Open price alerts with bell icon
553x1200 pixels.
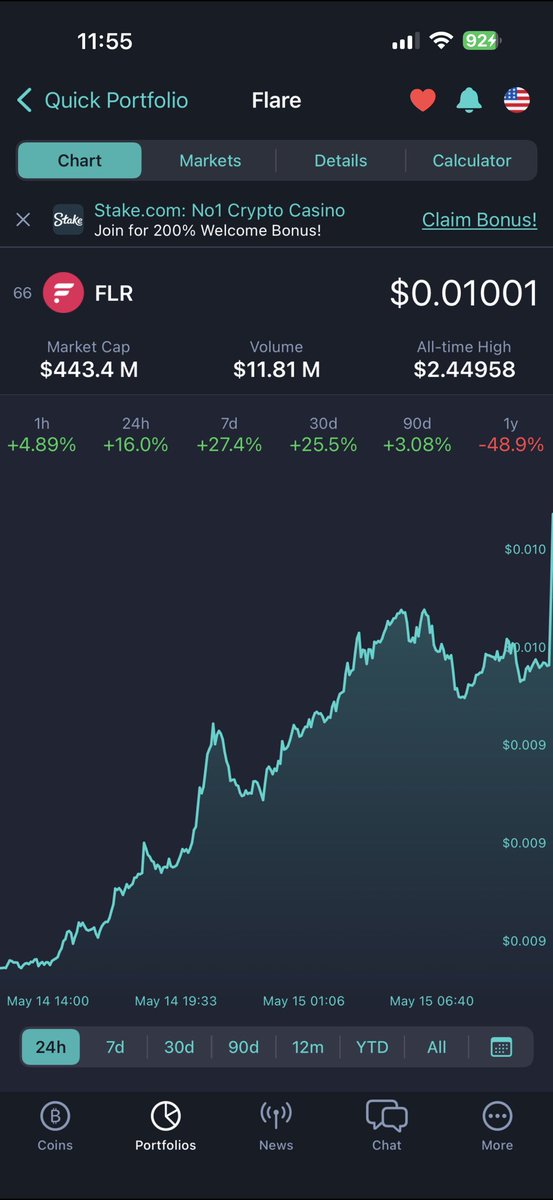click(468, 100)
